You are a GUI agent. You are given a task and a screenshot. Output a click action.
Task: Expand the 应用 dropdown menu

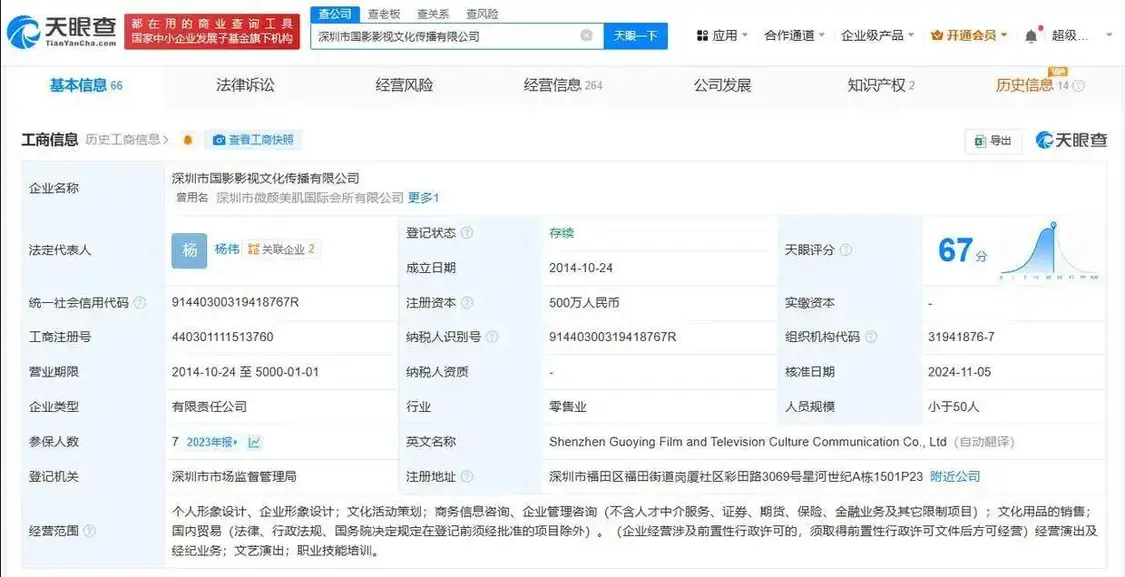click(722, 35)
